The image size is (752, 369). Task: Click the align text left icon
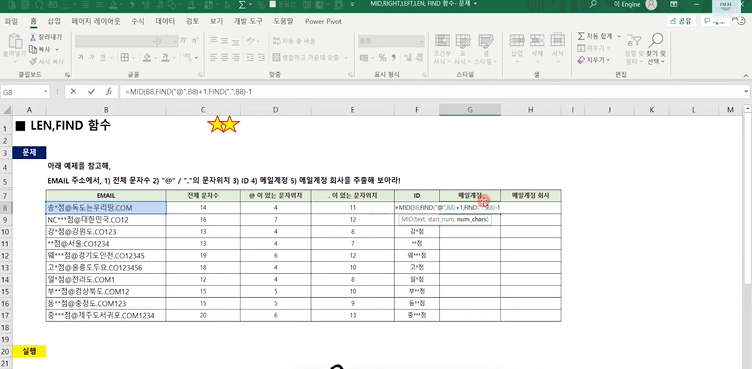(x=214, y=58)
